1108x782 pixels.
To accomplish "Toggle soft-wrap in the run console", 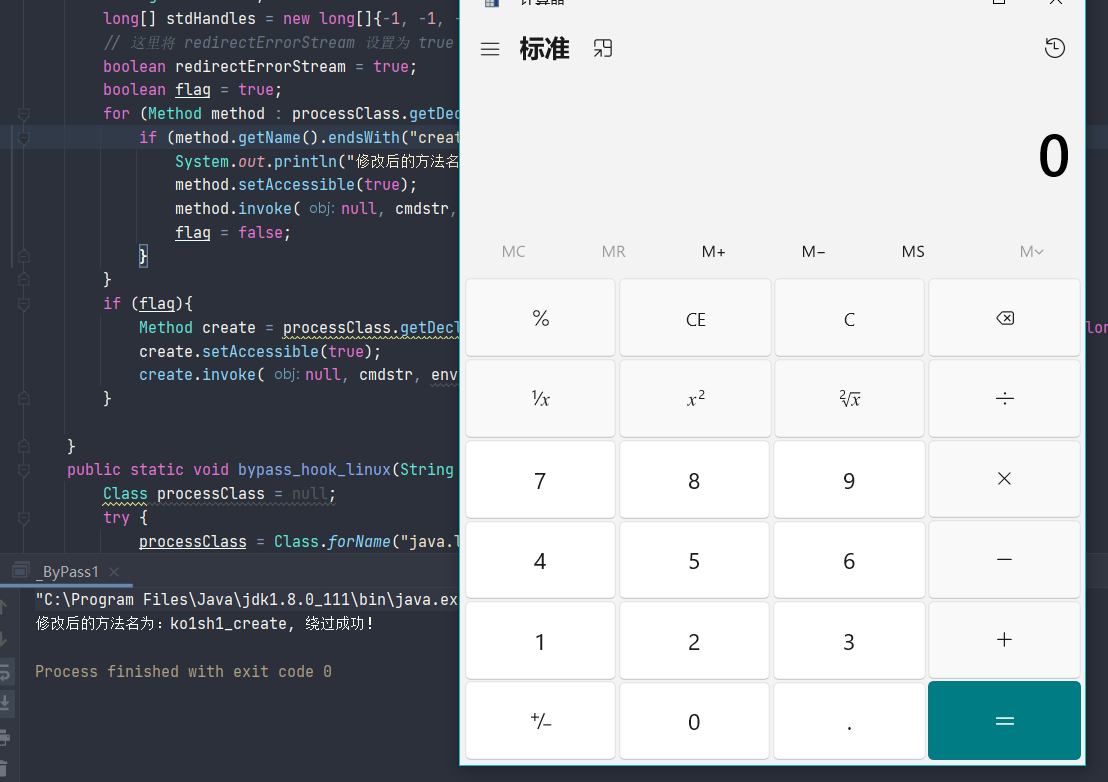I will [x=5, y=671].
